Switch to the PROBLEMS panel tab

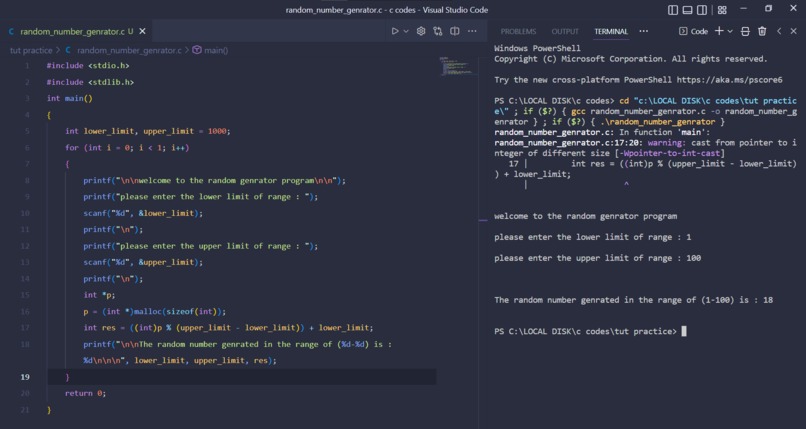518,31
